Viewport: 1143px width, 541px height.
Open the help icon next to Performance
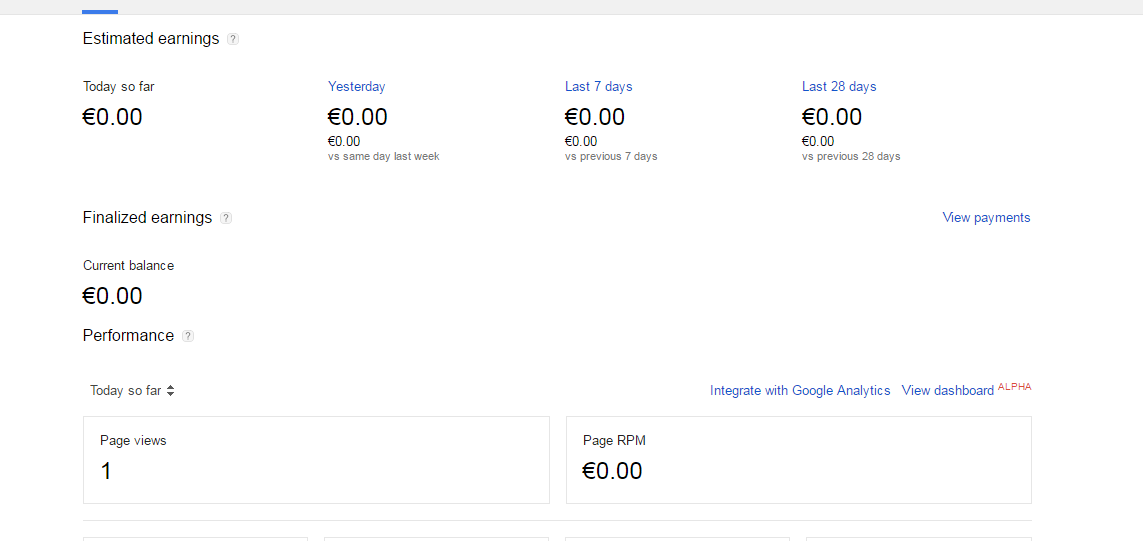tap(188, 336)
